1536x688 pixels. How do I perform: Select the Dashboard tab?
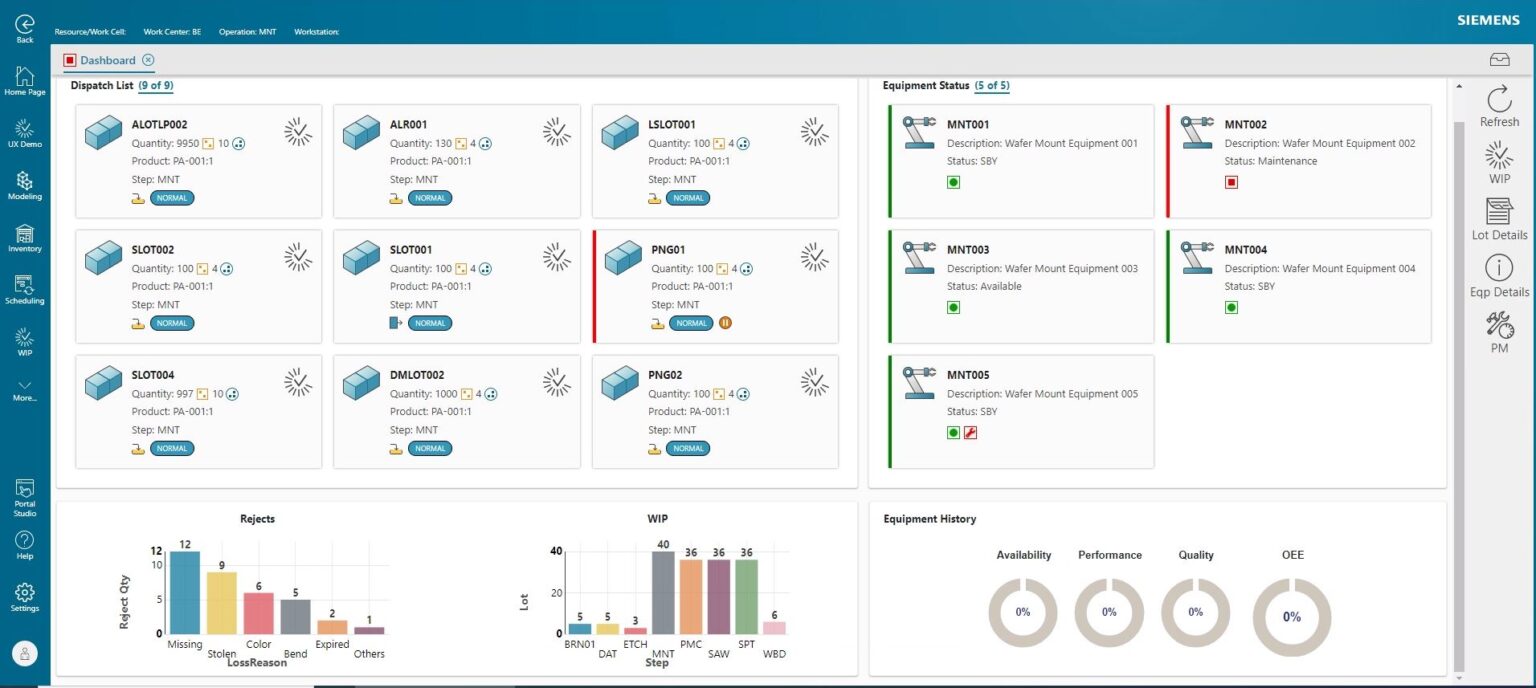point(107,60)
